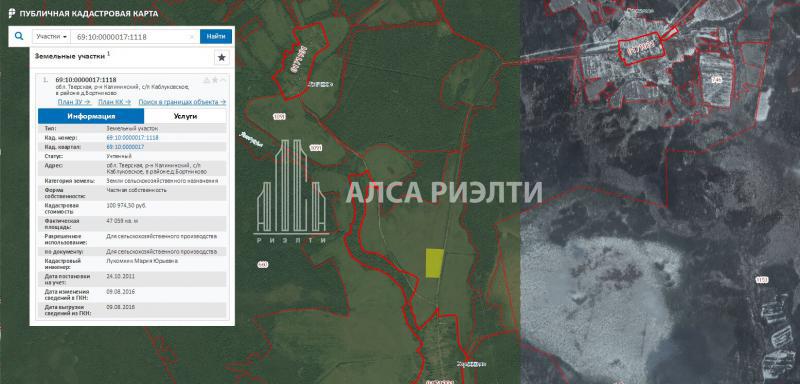Select the Информация tab

pyautogui.click(x=91, y=116)
